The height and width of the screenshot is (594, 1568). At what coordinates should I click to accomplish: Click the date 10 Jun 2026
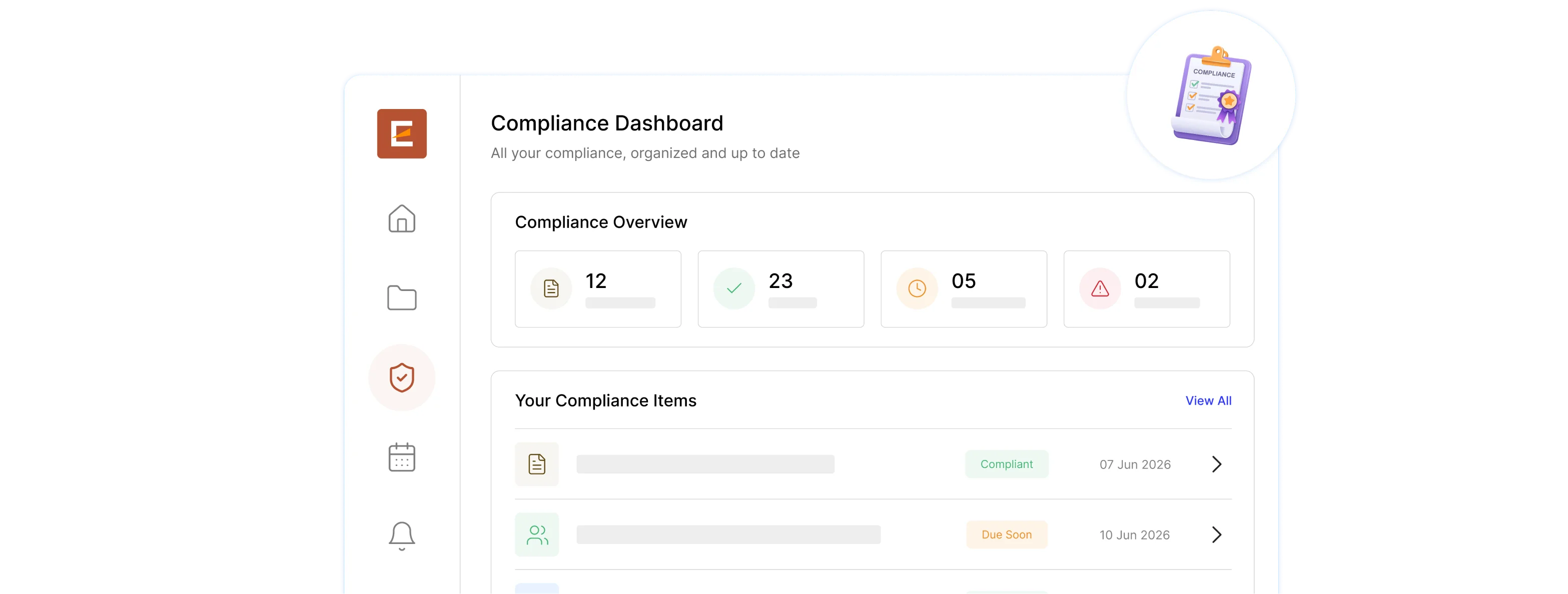pyautogui.click(x=1134, y=535)
